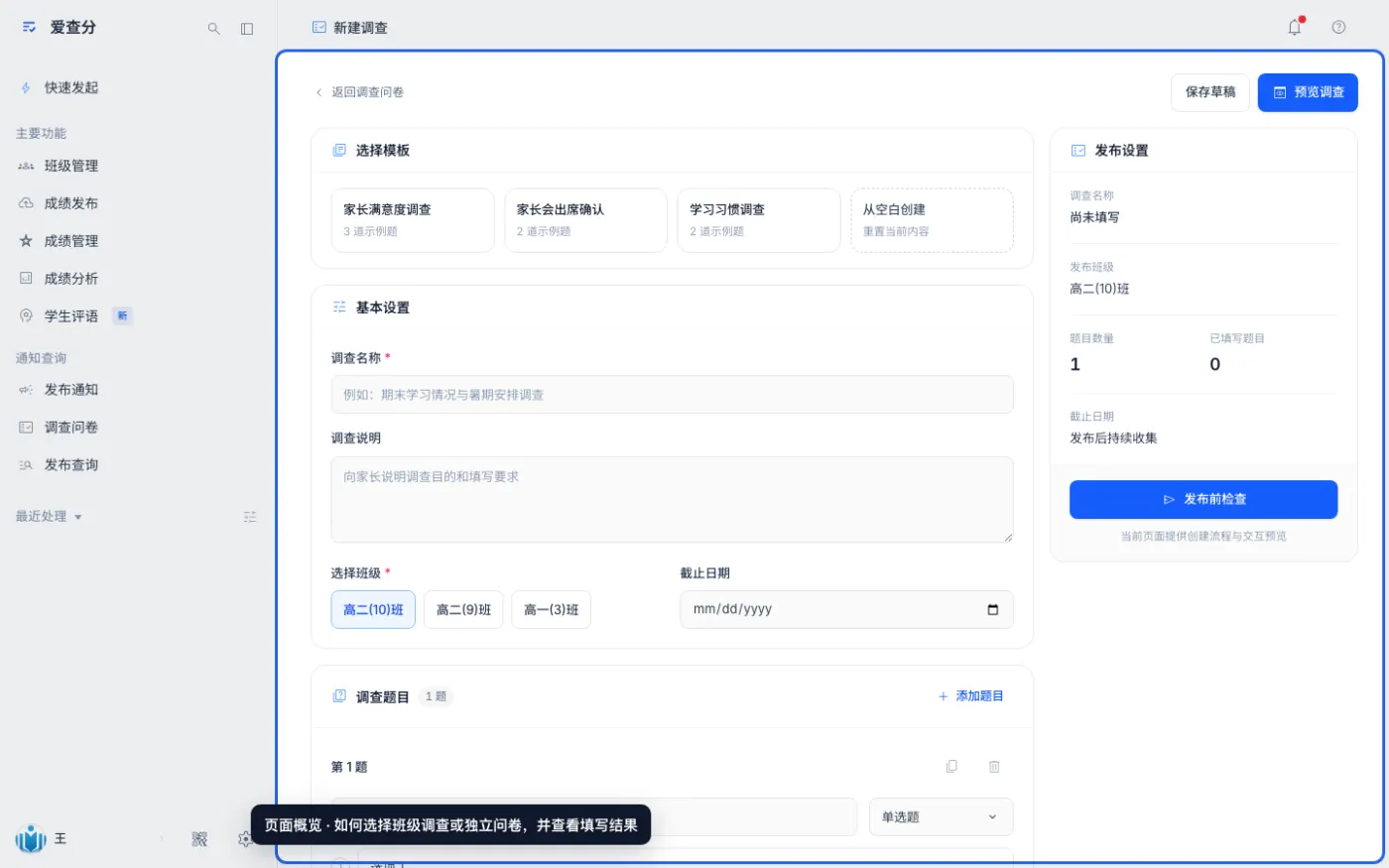1389x868 pixels.
Task: Open 发布查询 sidebar item
Action: tap(71, 465)
